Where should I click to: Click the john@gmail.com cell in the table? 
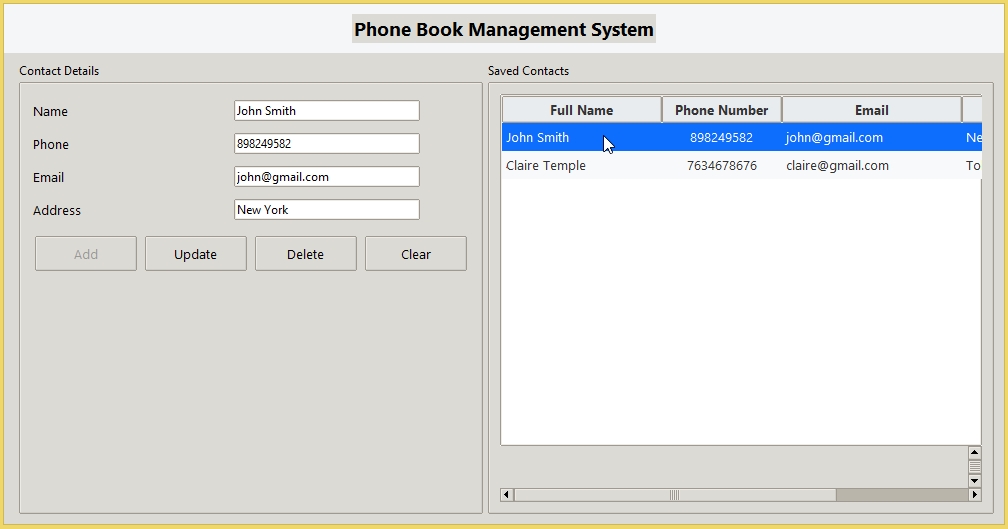[x=834, y=138]
